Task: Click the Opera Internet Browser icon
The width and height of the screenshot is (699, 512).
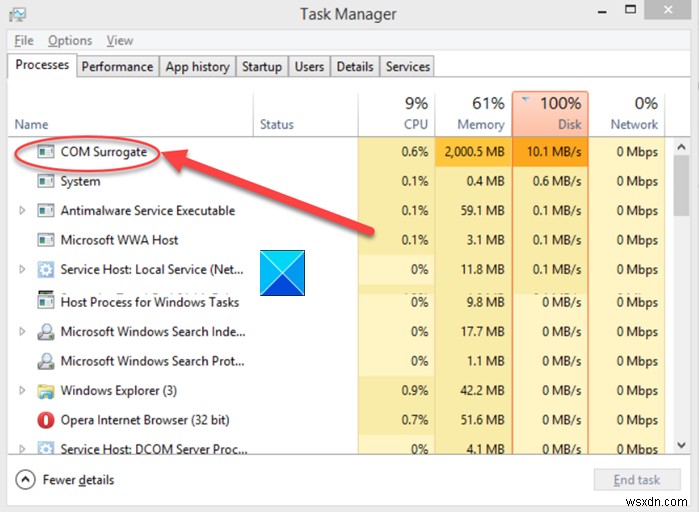Action: (45, 420)
